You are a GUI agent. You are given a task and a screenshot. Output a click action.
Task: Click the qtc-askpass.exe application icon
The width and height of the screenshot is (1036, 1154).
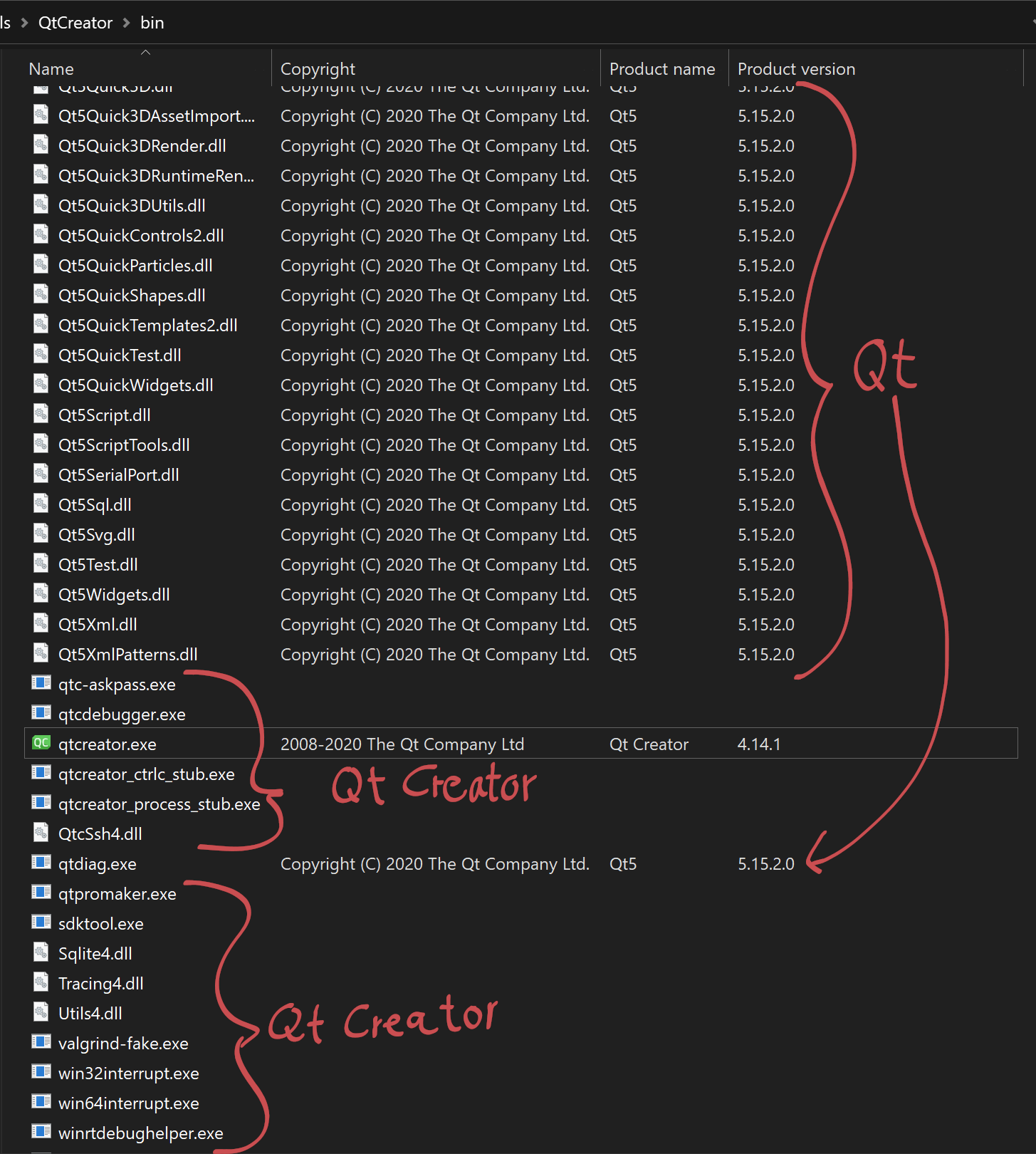[41, 683]
